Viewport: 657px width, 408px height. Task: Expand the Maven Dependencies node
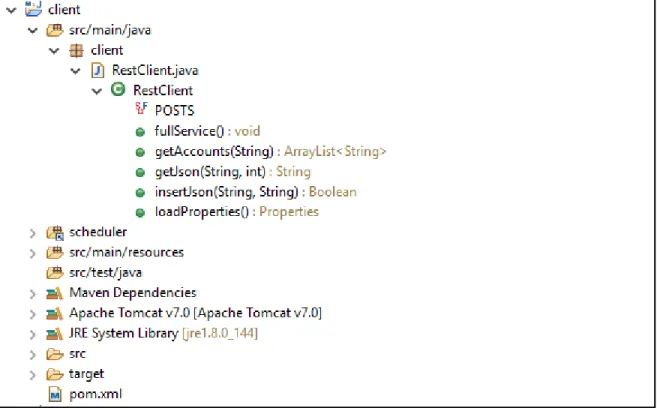(33, 294)
